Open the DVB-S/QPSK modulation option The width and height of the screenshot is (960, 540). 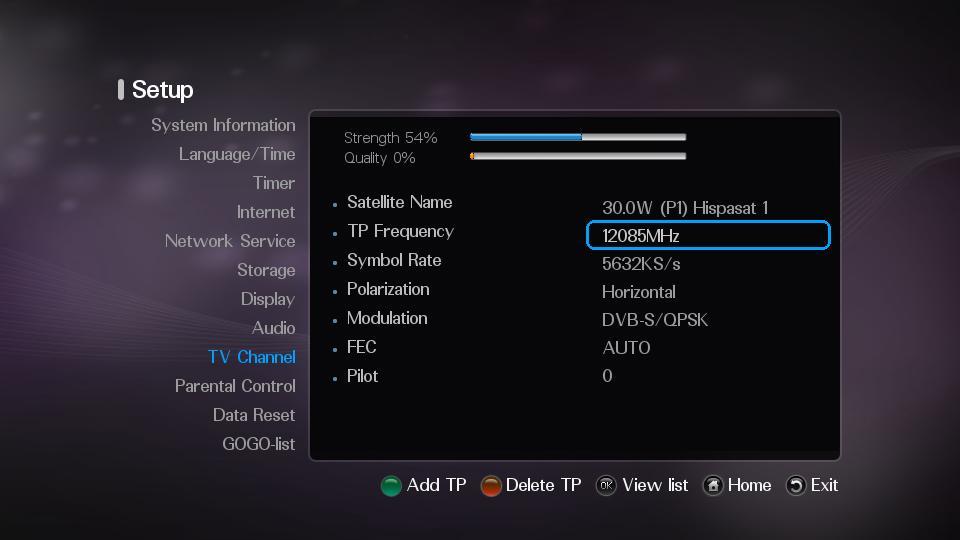click(x=654, y=320)
